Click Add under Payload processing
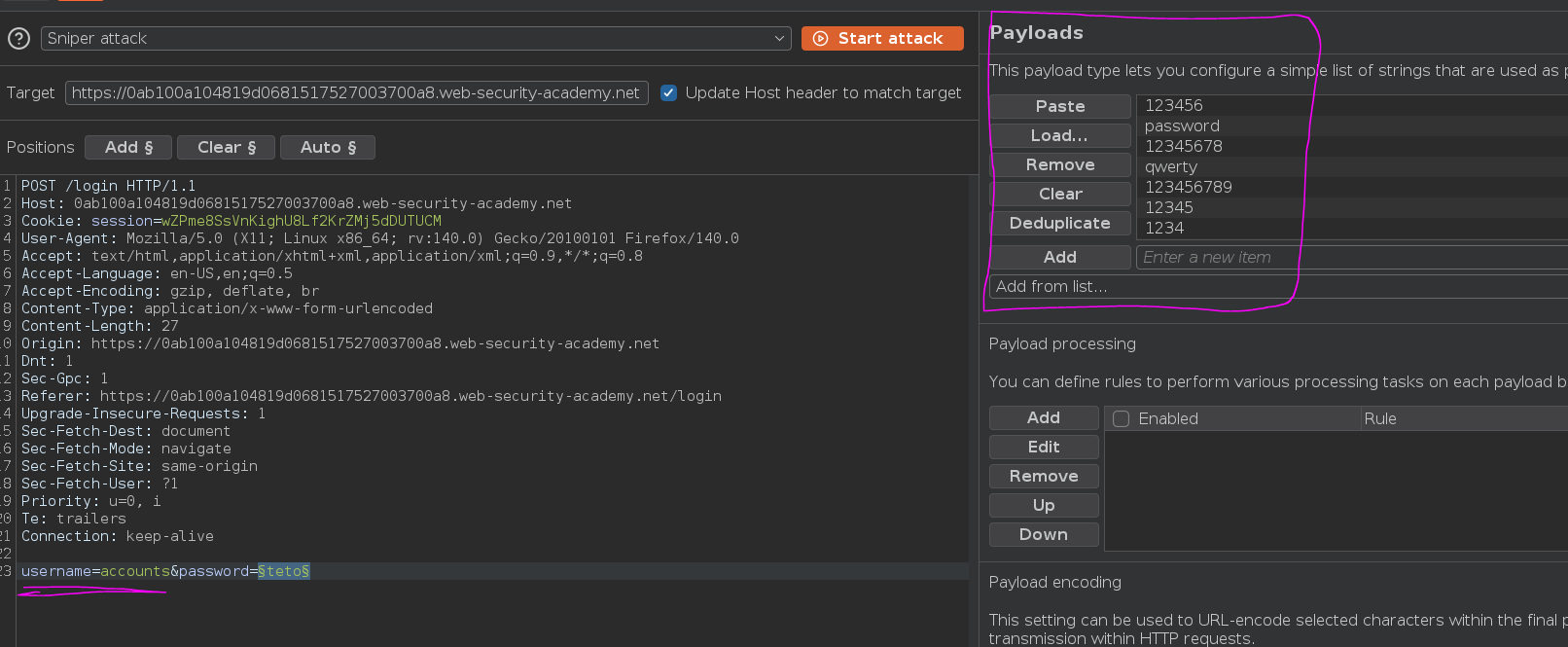The width and height of the screenshot is (1568, 647). pyautogui.click(x=1044, y=418)
